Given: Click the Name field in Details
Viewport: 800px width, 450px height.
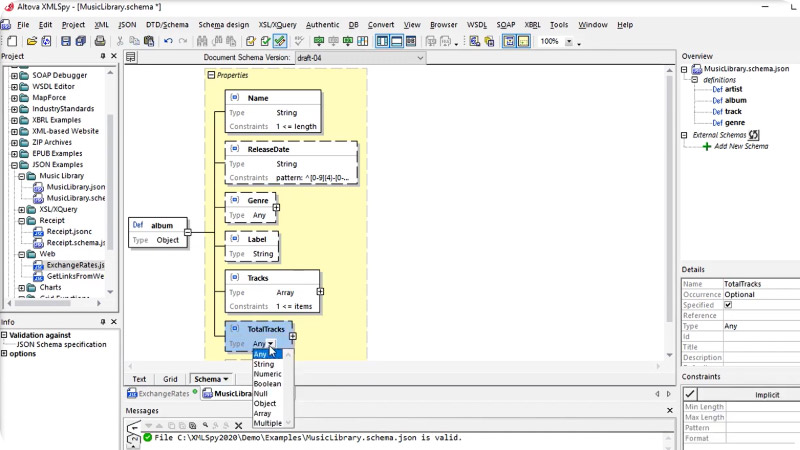Looking at the screenshot, I should [x=761, y=284].
